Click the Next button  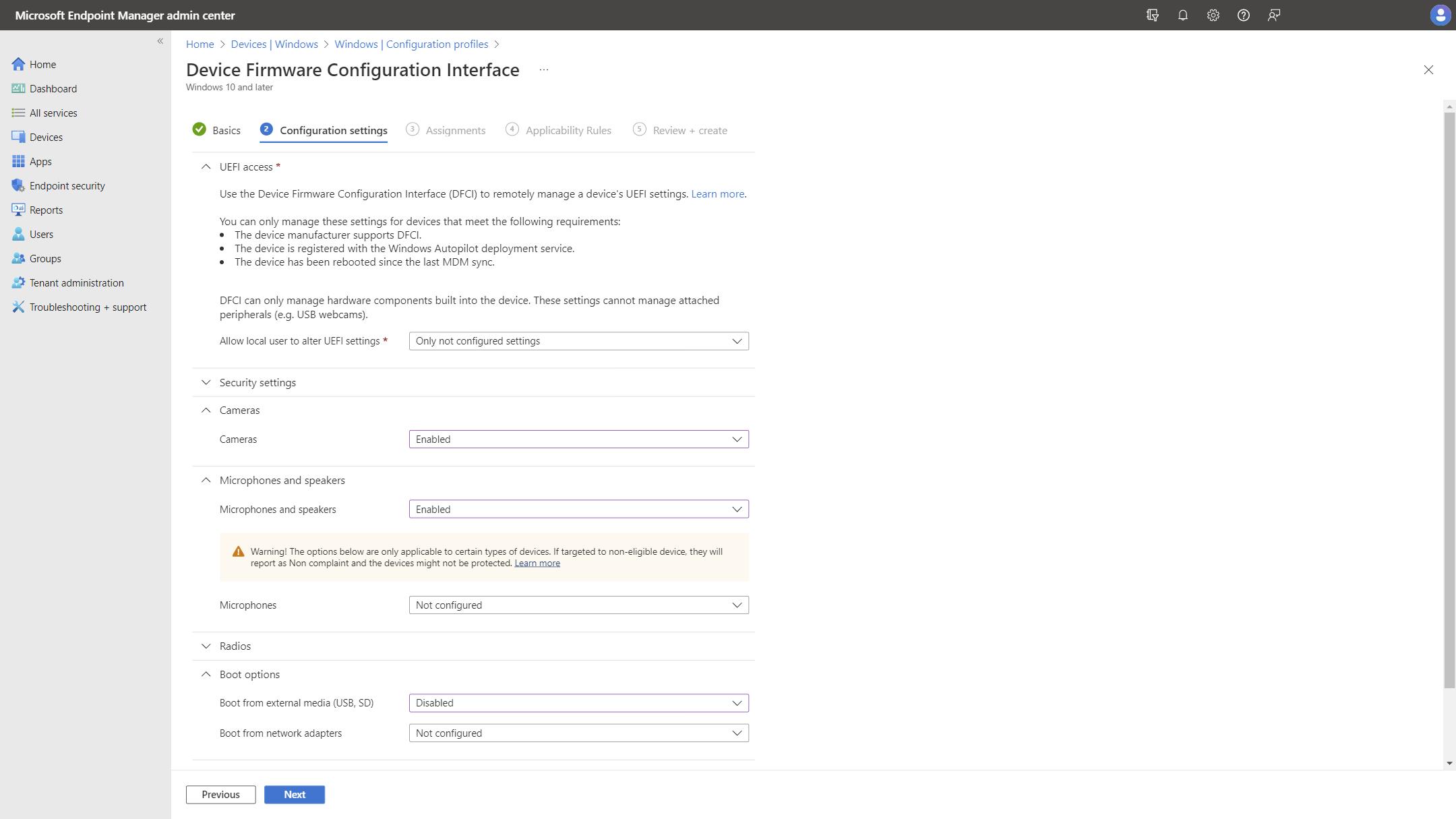click(x=294, y=795)
